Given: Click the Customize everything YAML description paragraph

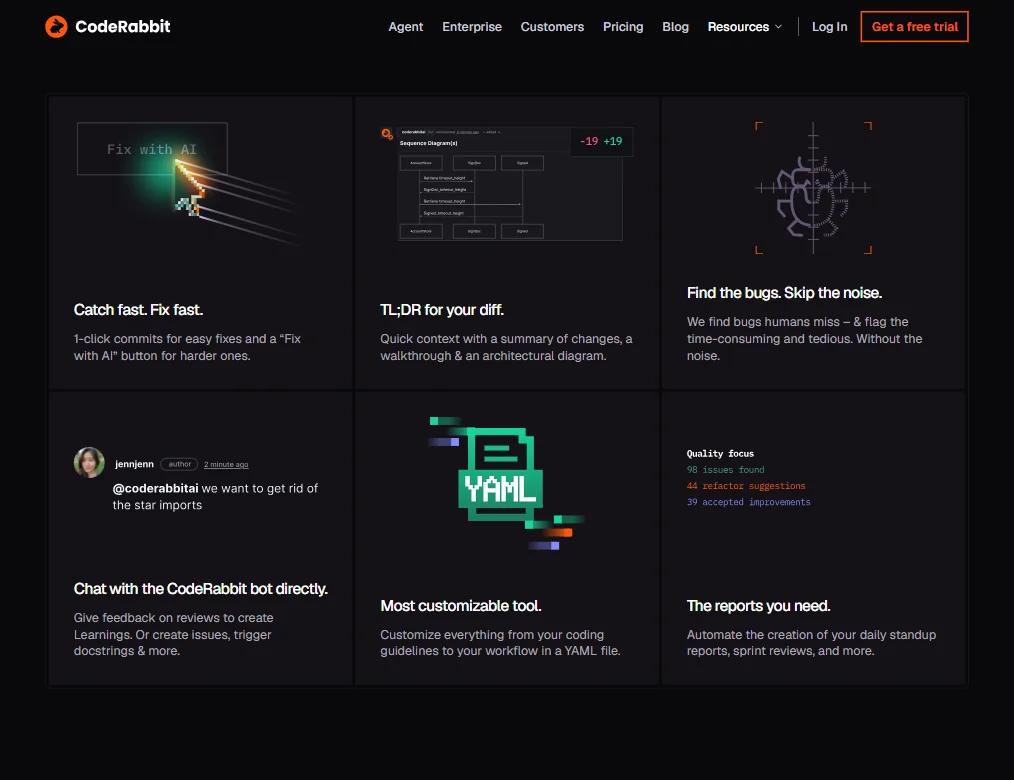Looking at the screenshot, I should pyautogui.click(x=500, y=643).
